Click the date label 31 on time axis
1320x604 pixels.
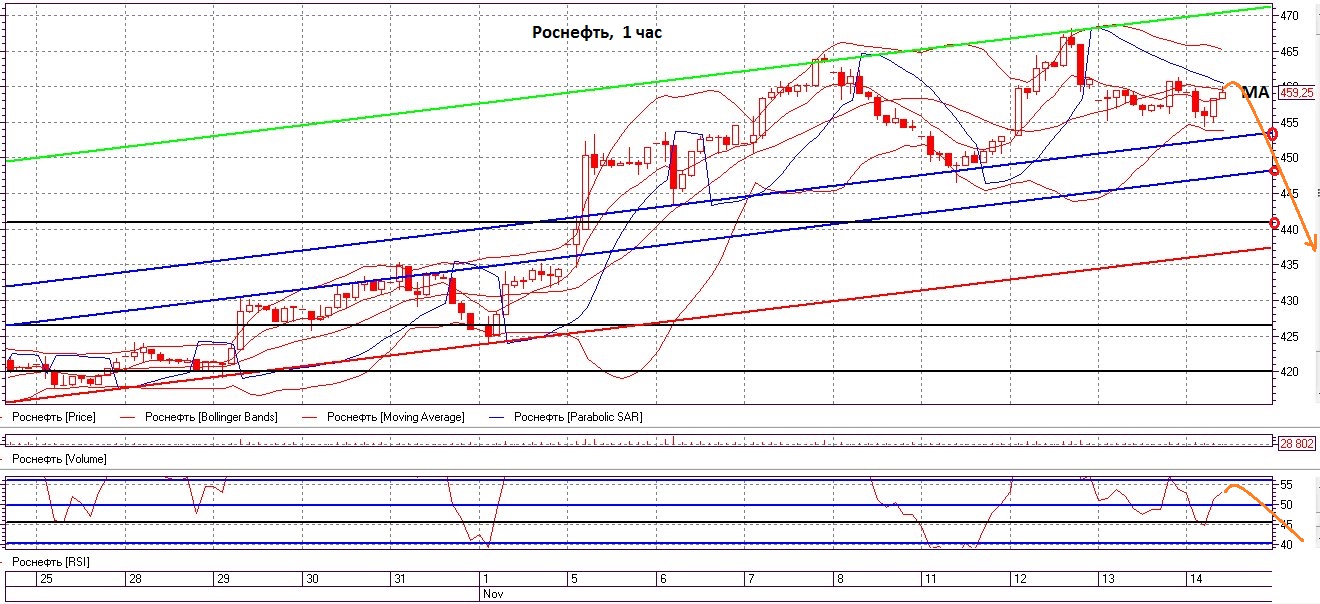pos(400,579)
